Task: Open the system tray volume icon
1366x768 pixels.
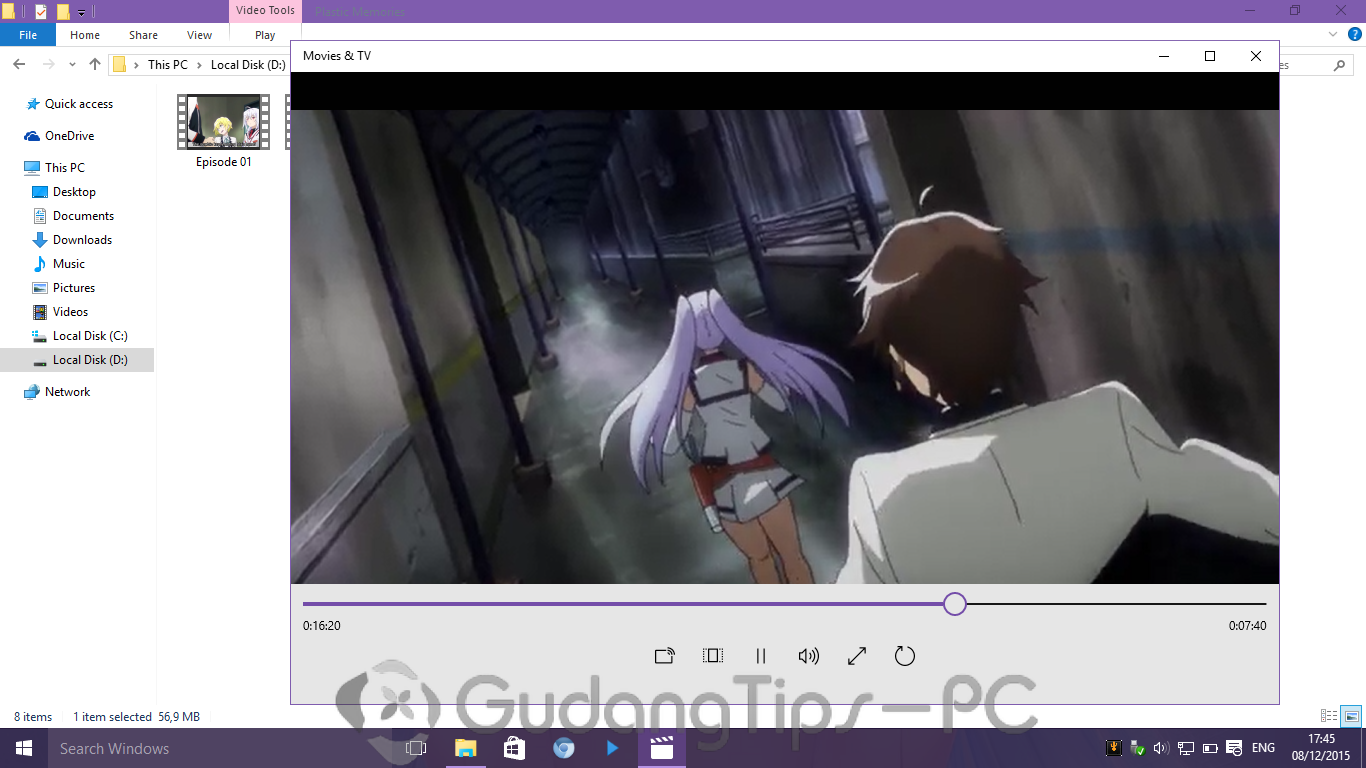Action: 1161,748
